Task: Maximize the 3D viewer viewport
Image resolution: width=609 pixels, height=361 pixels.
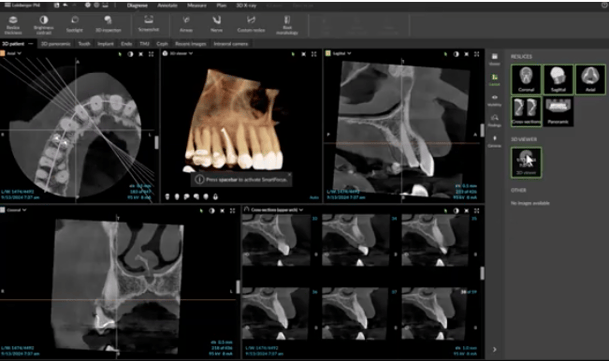Action: click(314, 54)
